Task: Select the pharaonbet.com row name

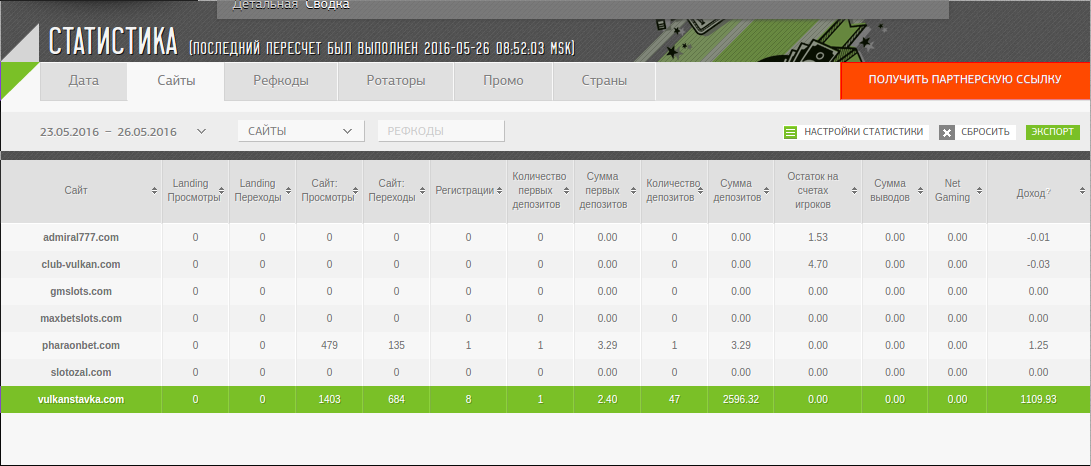Action: 81,346
